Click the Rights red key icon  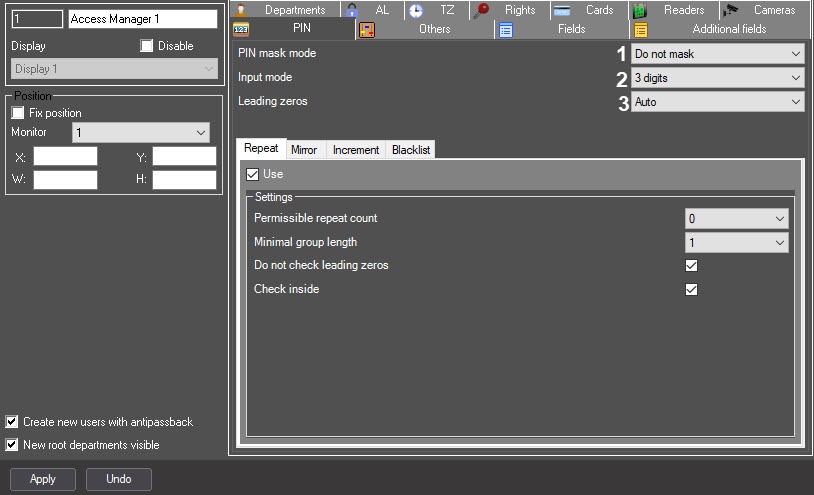[481, 10]
